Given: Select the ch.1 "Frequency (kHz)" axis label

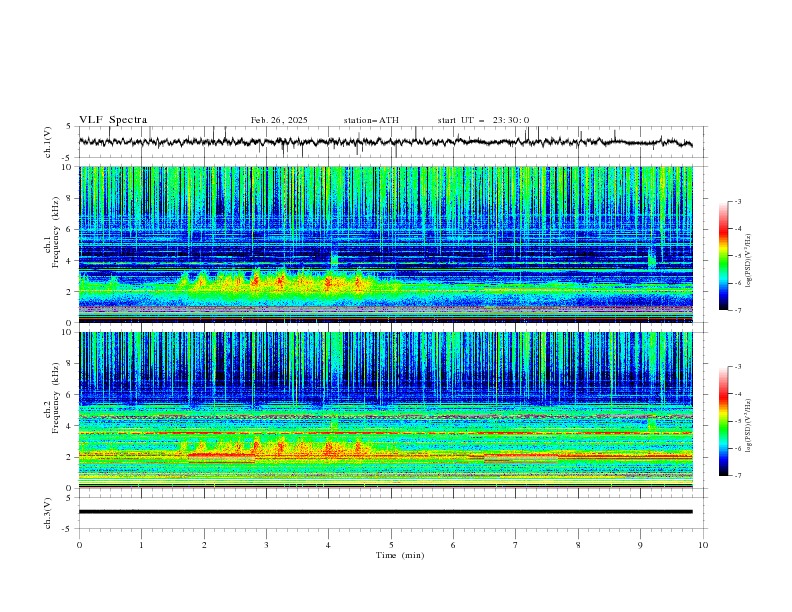Looking at the screenshot, I should 56,233.
